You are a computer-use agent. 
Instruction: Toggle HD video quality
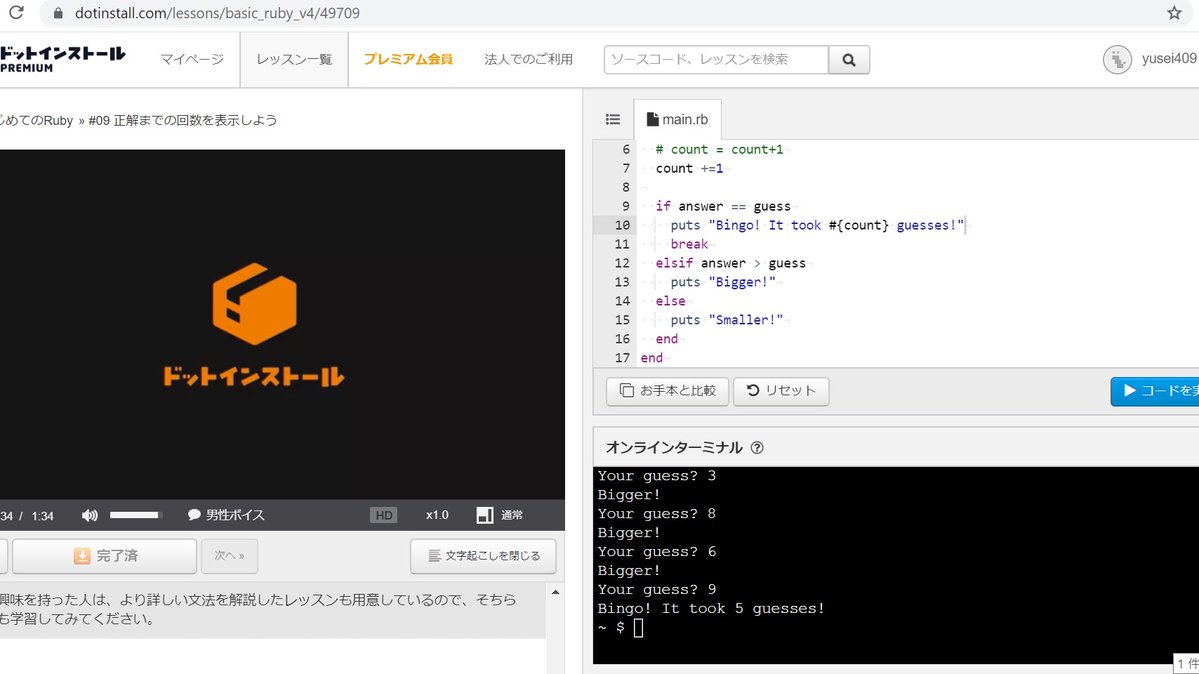tap(384, 515)
